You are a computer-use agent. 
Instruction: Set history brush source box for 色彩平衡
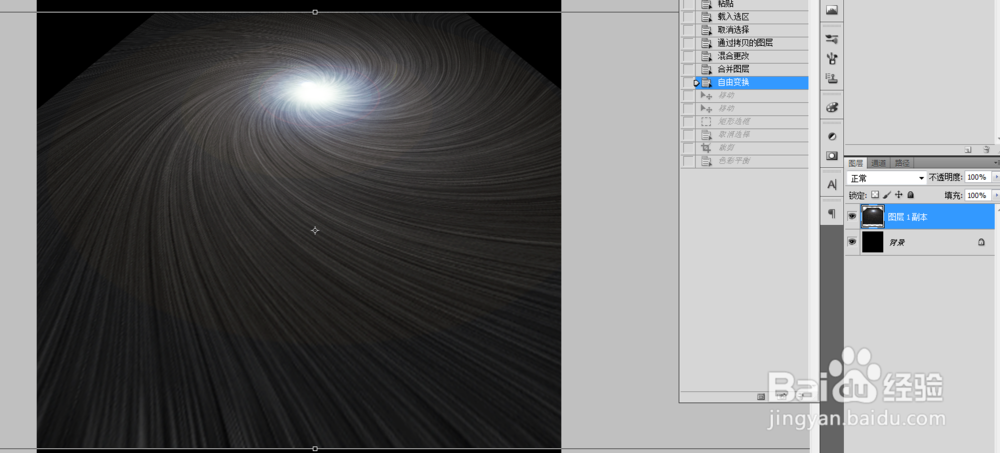point(688,161)
